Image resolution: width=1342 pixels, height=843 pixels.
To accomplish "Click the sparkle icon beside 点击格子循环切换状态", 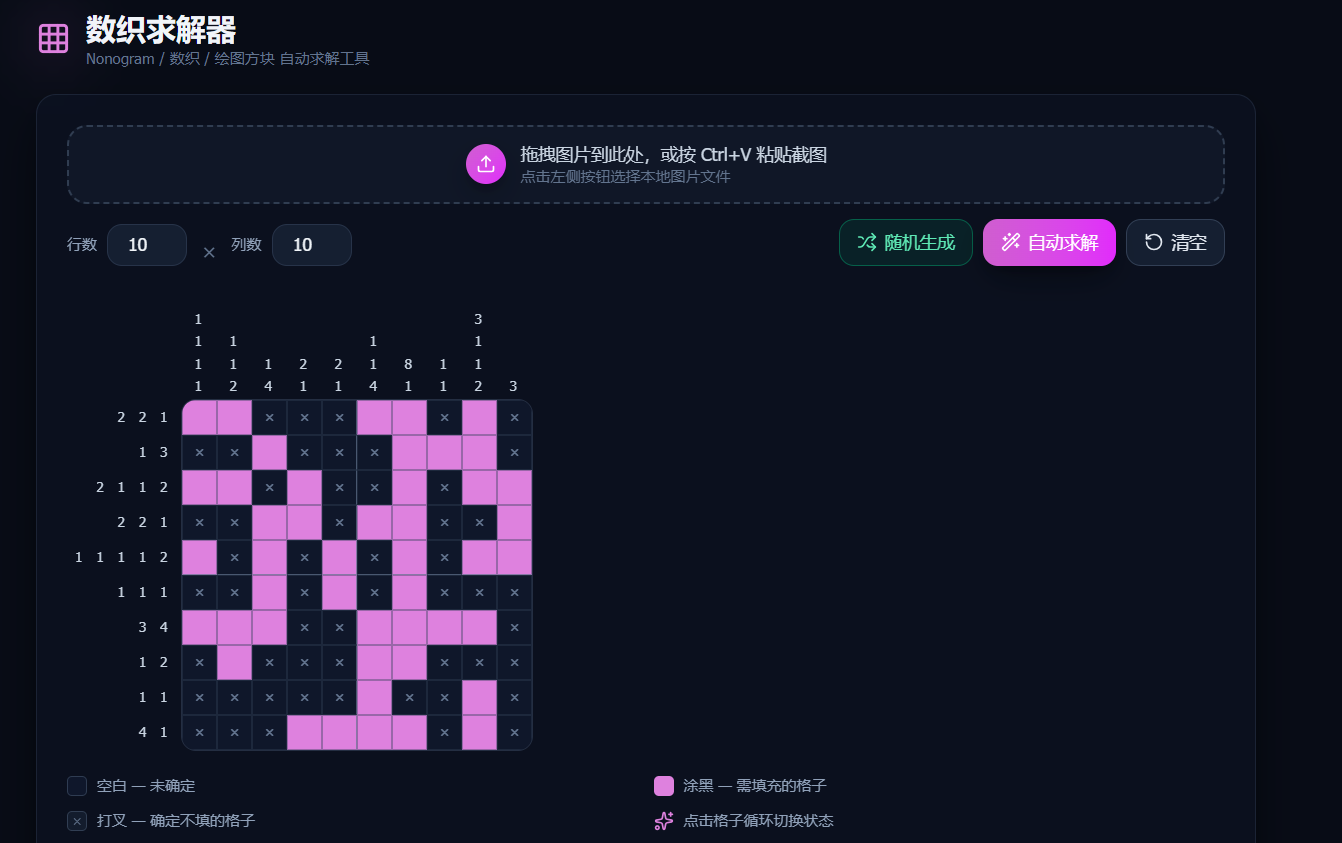I will click(664, 821).
